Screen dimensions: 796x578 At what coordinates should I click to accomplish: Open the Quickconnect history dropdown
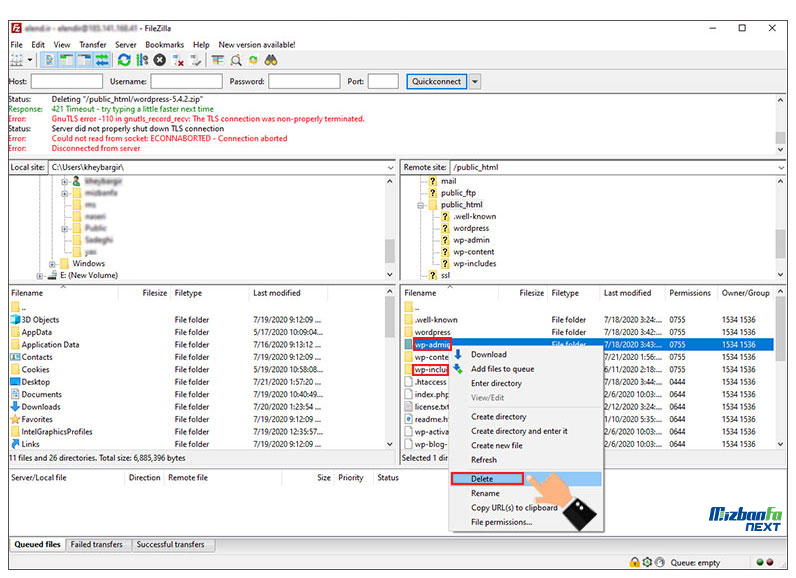475,81
